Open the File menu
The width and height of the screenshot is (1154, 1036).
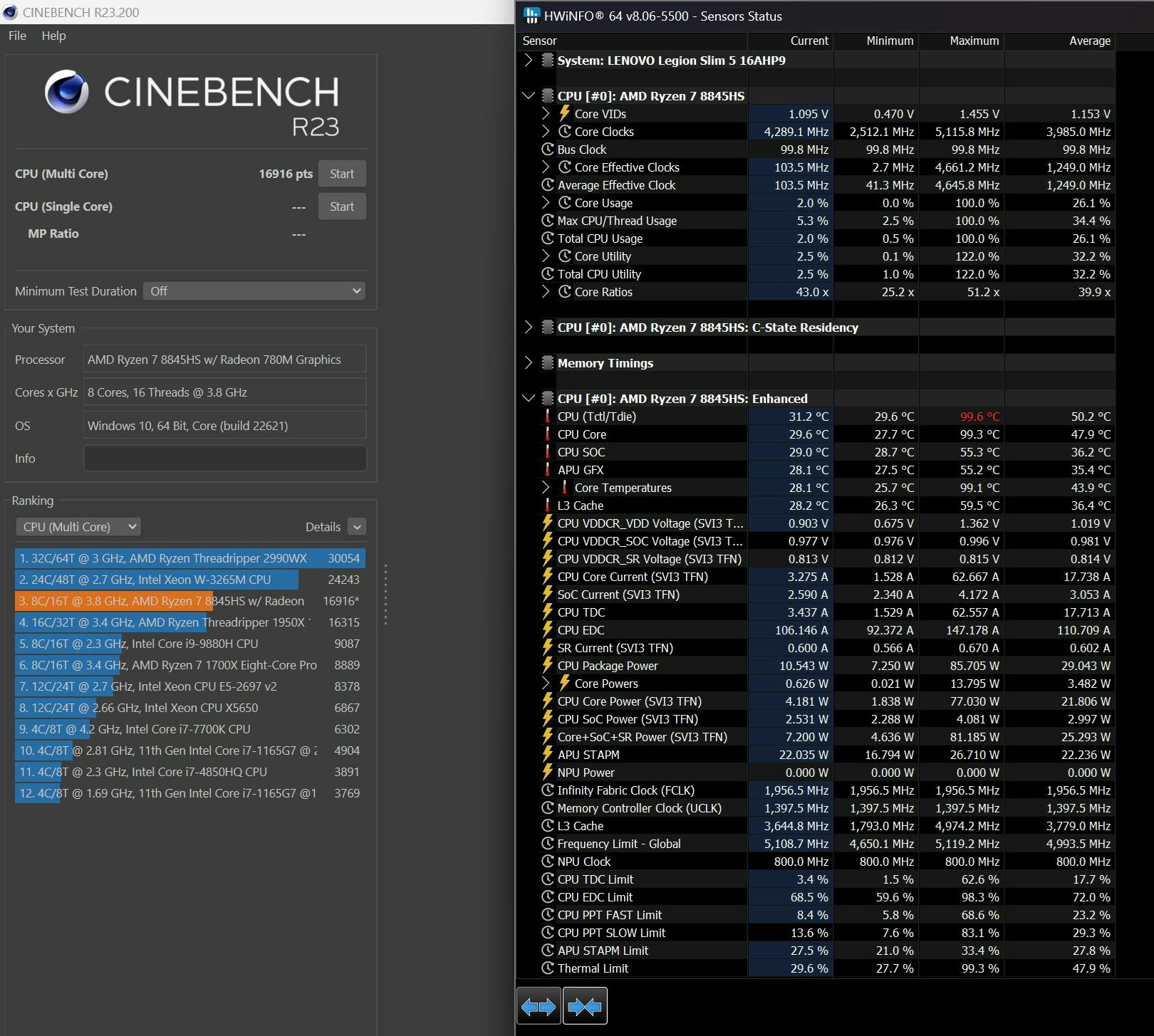17,36
